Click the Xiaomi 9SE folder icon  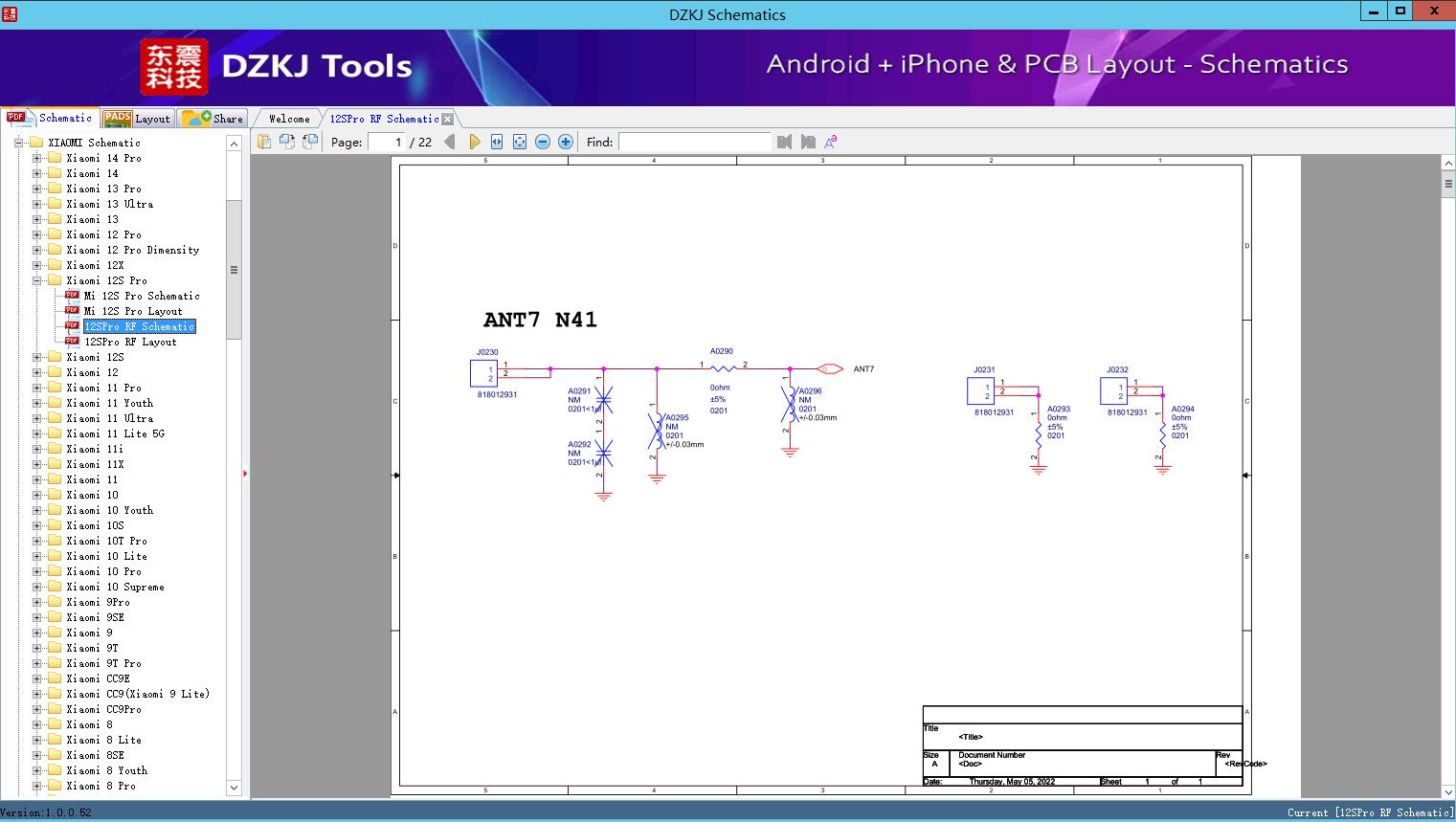point(55,617)
